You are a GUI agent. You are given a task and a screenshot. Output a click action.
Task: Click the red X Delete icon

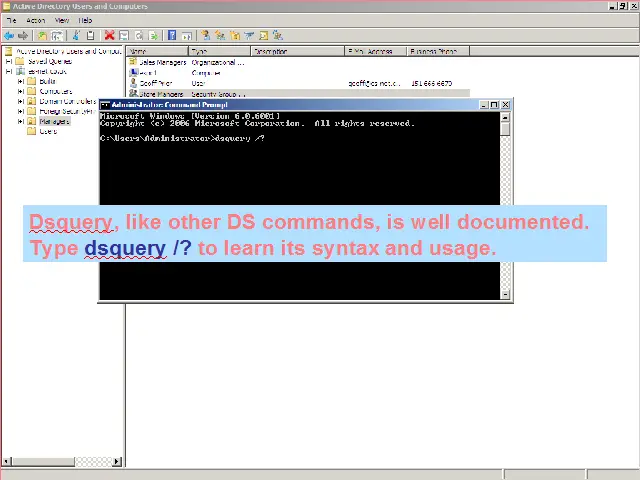coord(109,36)
